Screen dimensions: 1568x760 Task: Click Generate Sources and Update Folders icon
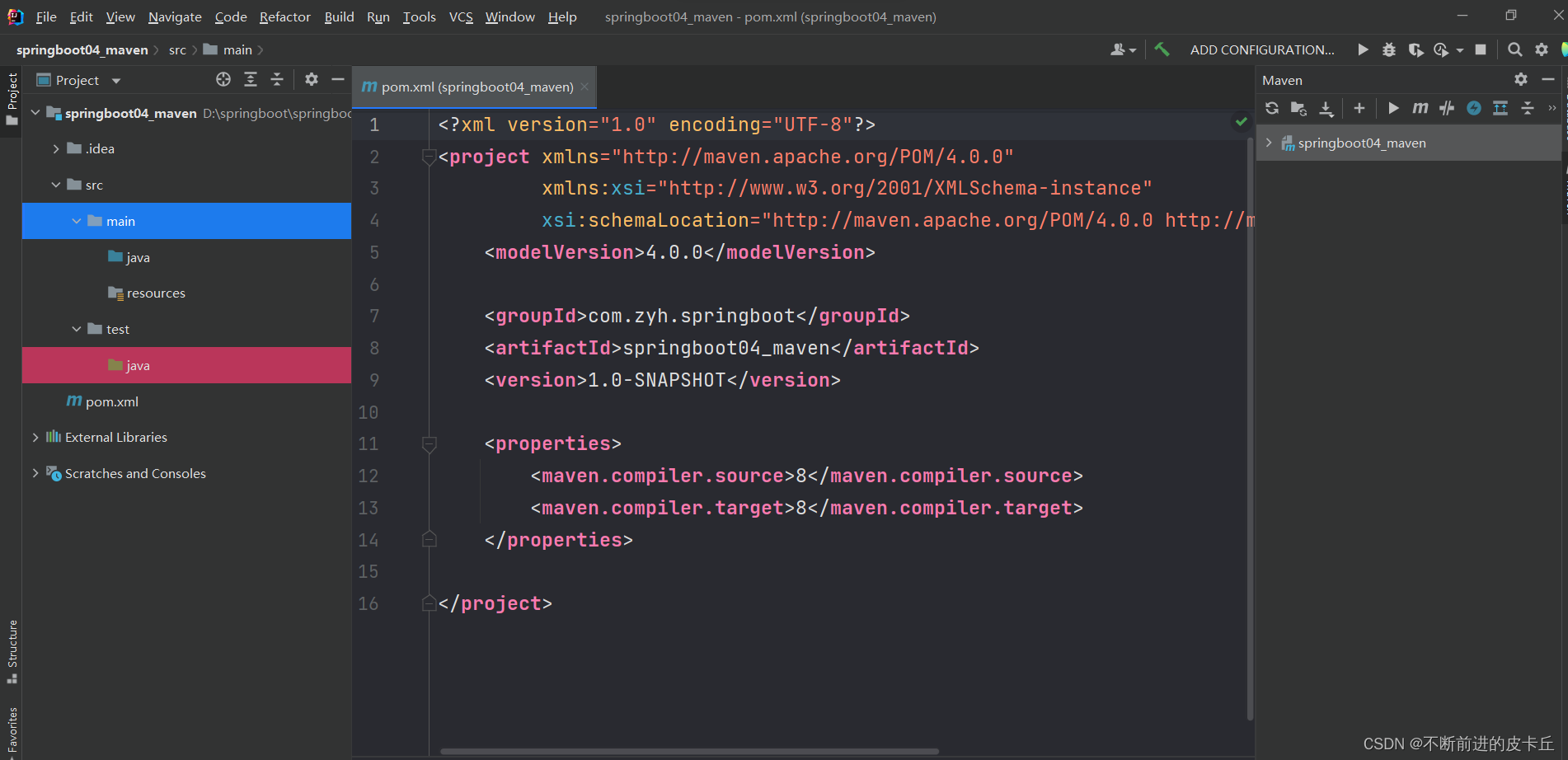(x=1298, y=108)
